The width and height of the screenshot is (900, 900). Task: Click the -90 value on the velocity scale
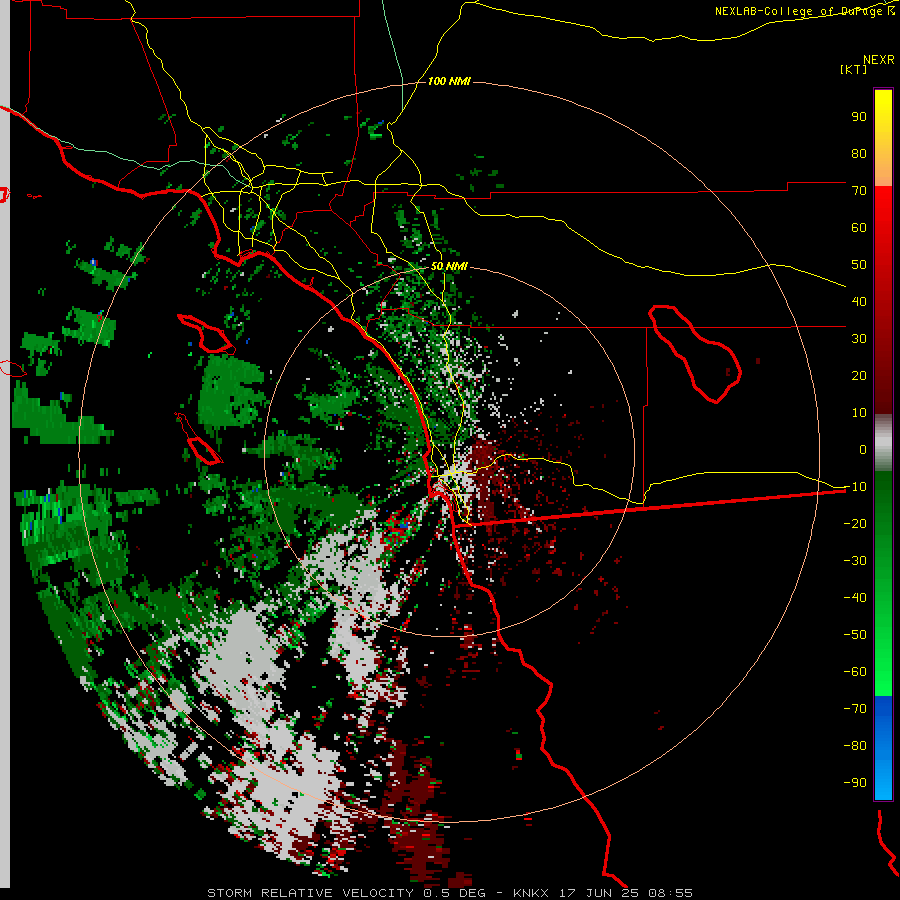click(x=855, y=782)
